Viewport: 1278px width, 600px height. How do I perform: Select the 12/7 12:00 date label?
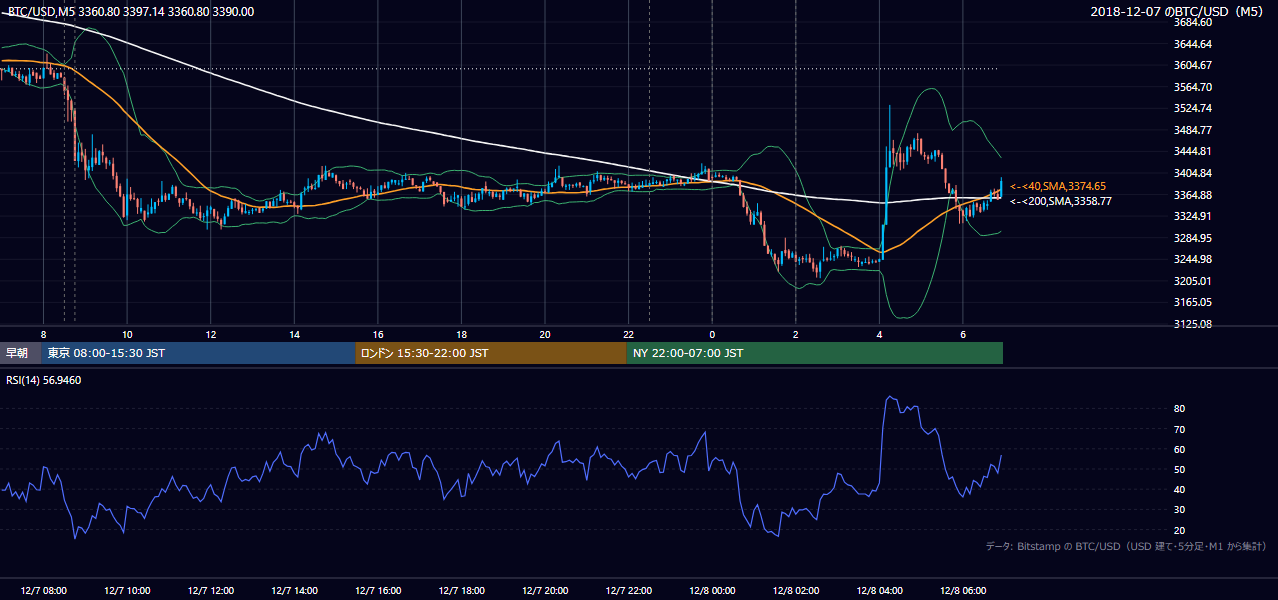(211, 591)
